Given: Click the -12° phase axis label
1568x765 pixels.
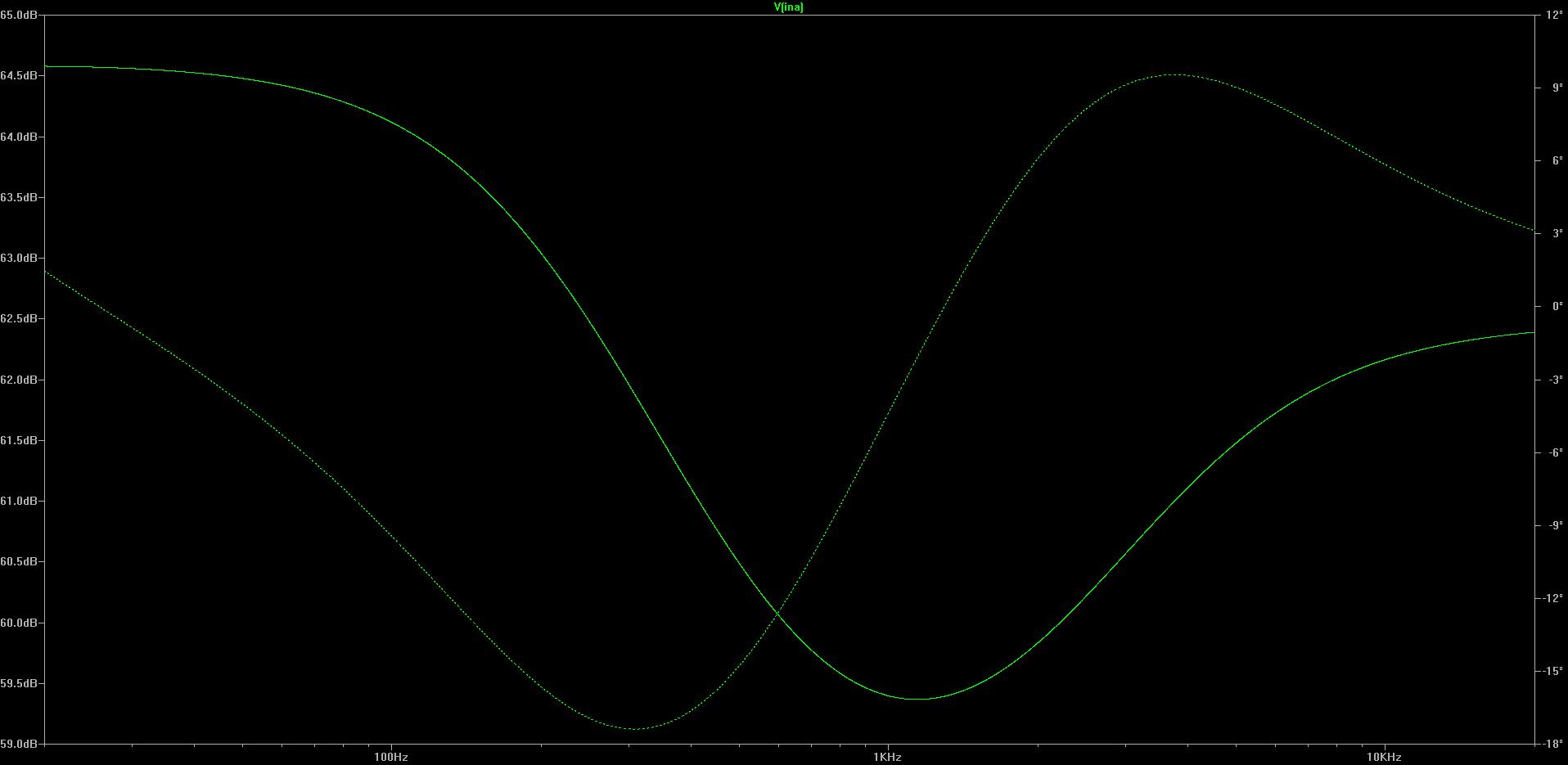Looking at the screenshot, I should (1552, 598).
